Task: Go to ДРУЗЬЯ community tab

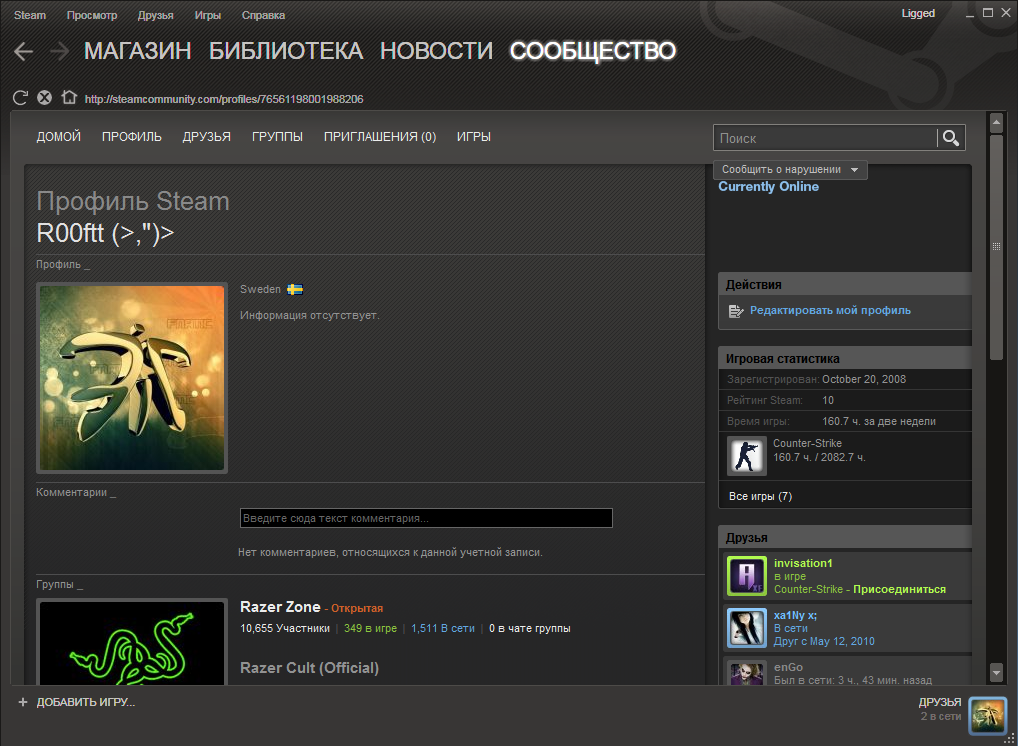Action: click(206, 136)
